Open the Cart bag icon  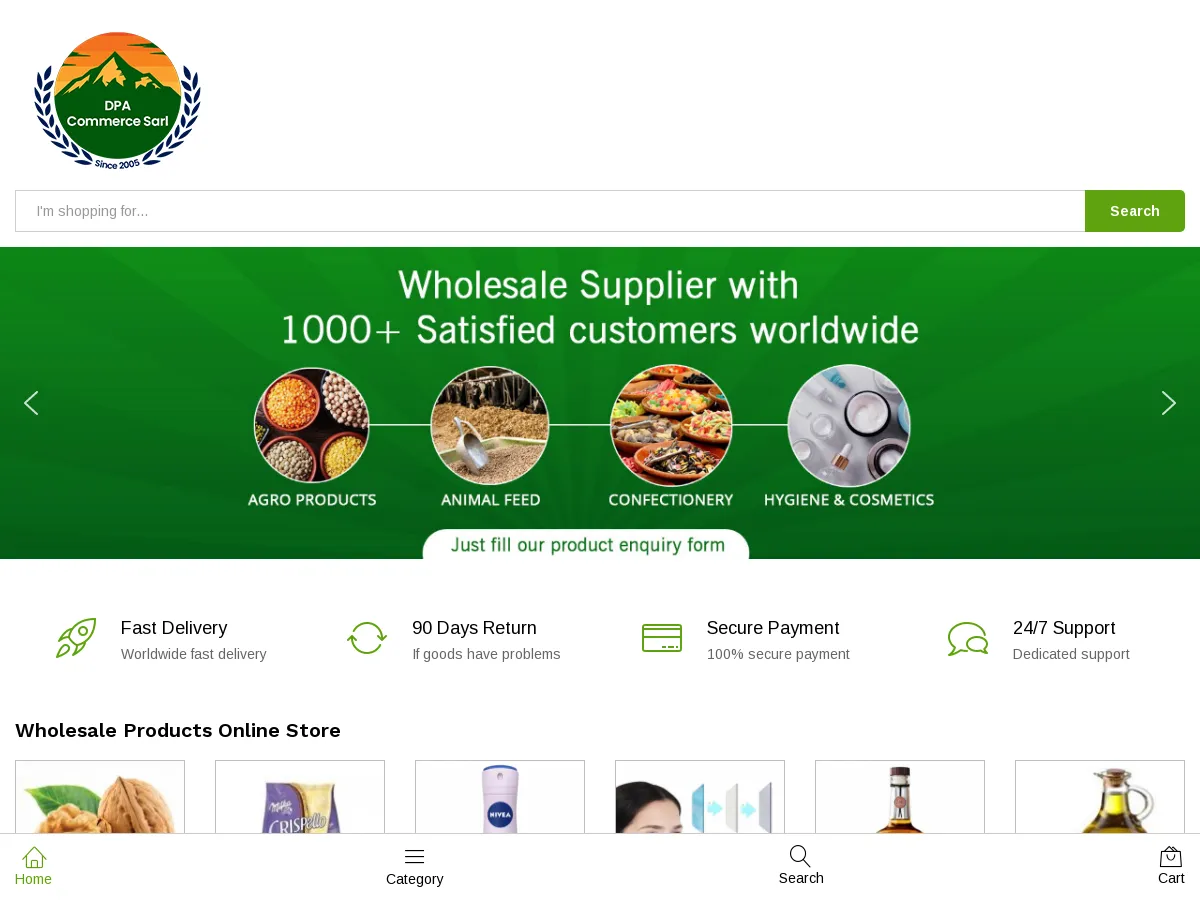1171,857
